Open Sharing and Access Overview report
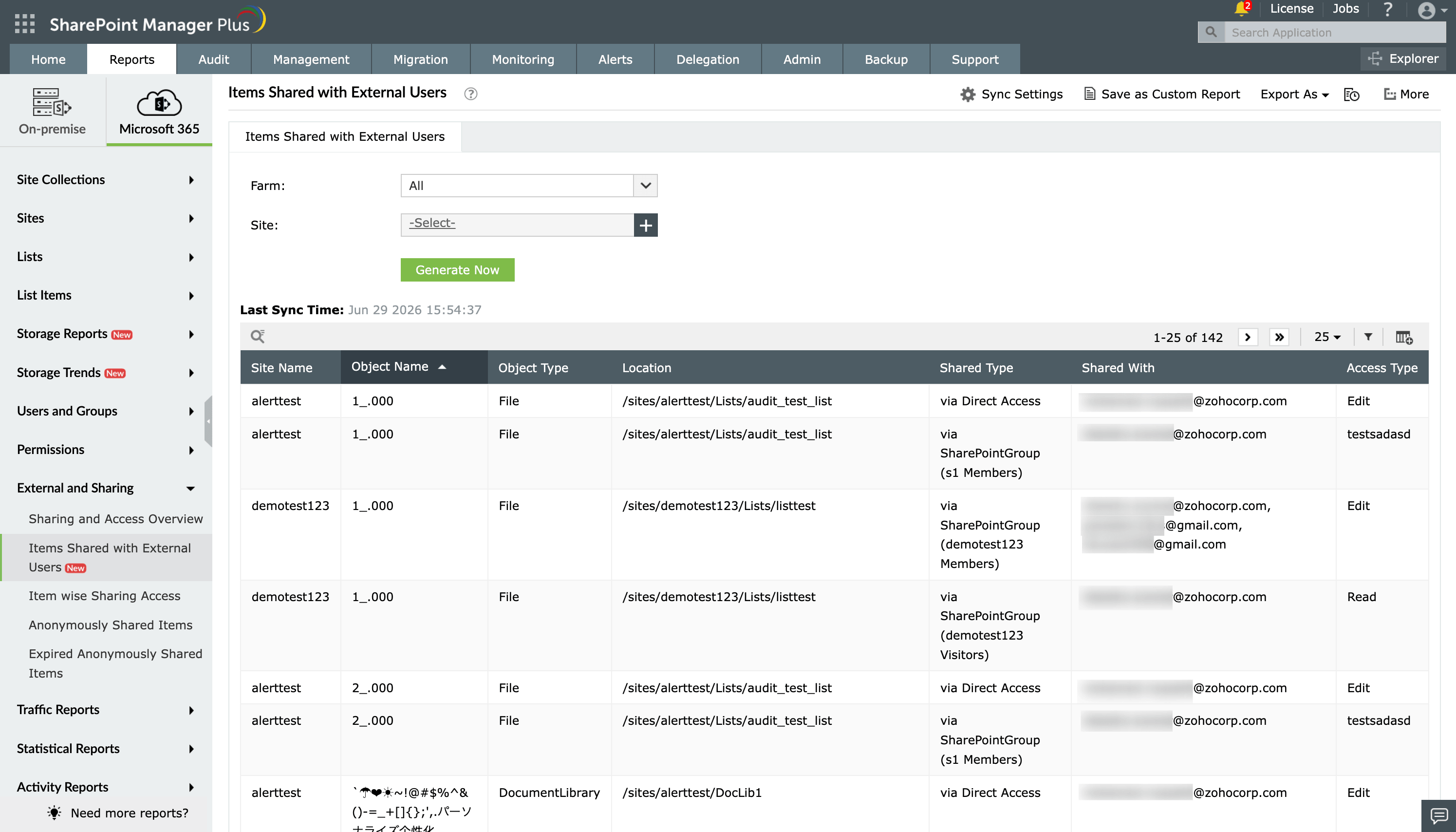The image size is (1456, 832). pos(116,519)
